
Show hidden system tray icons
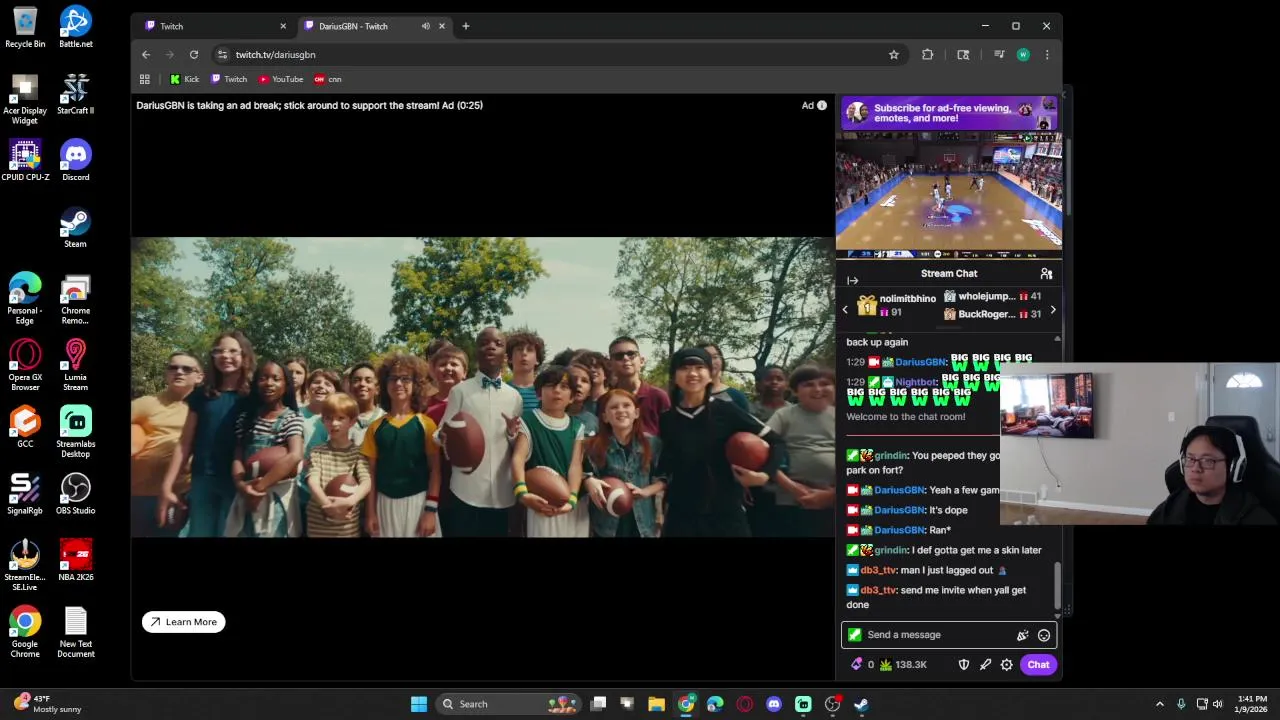pyautogui.click(x=1160, y=704)
